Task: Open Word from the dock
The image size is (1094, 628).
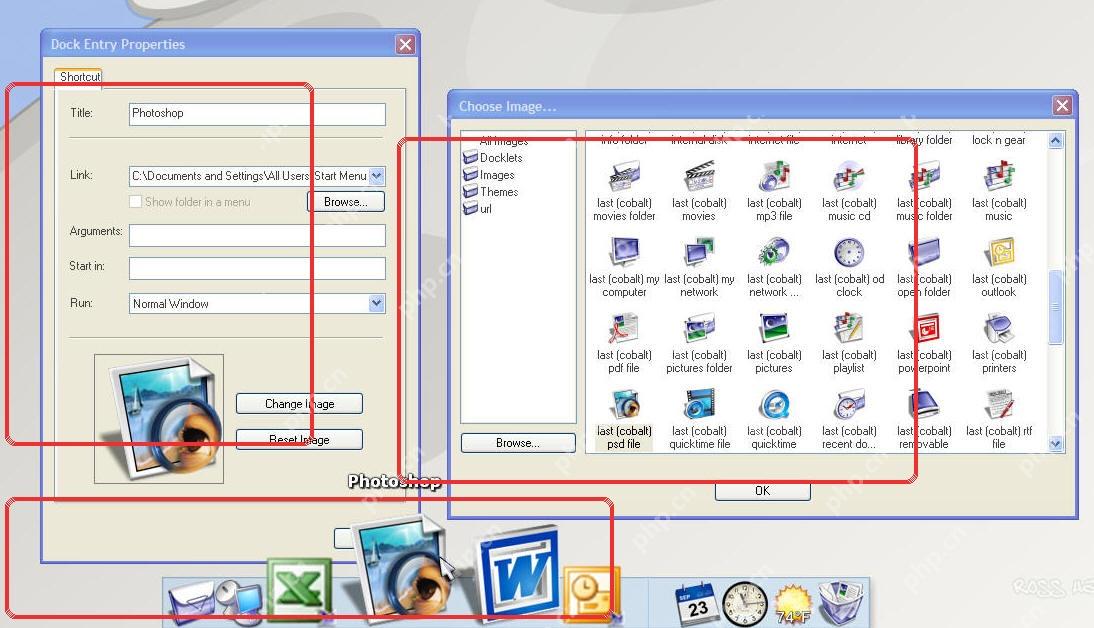Action: [x=519, y=572]
